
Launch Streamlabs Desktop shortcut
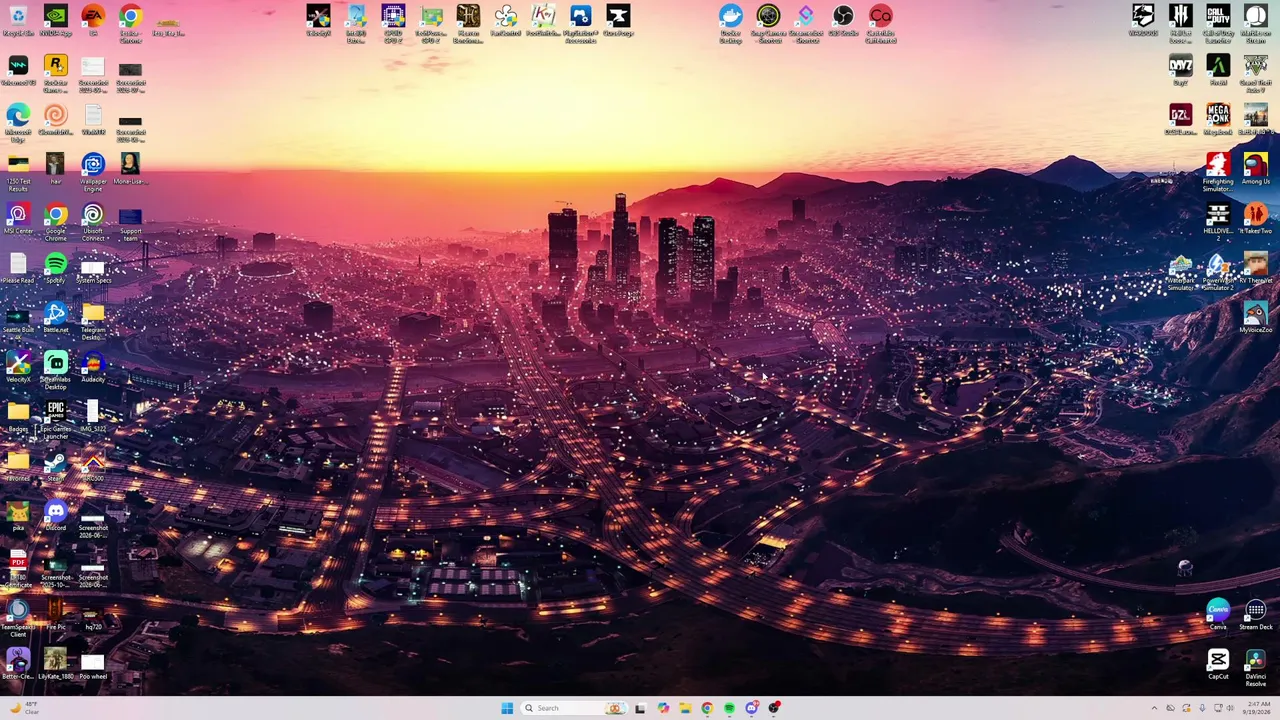(x=55, y=371)
